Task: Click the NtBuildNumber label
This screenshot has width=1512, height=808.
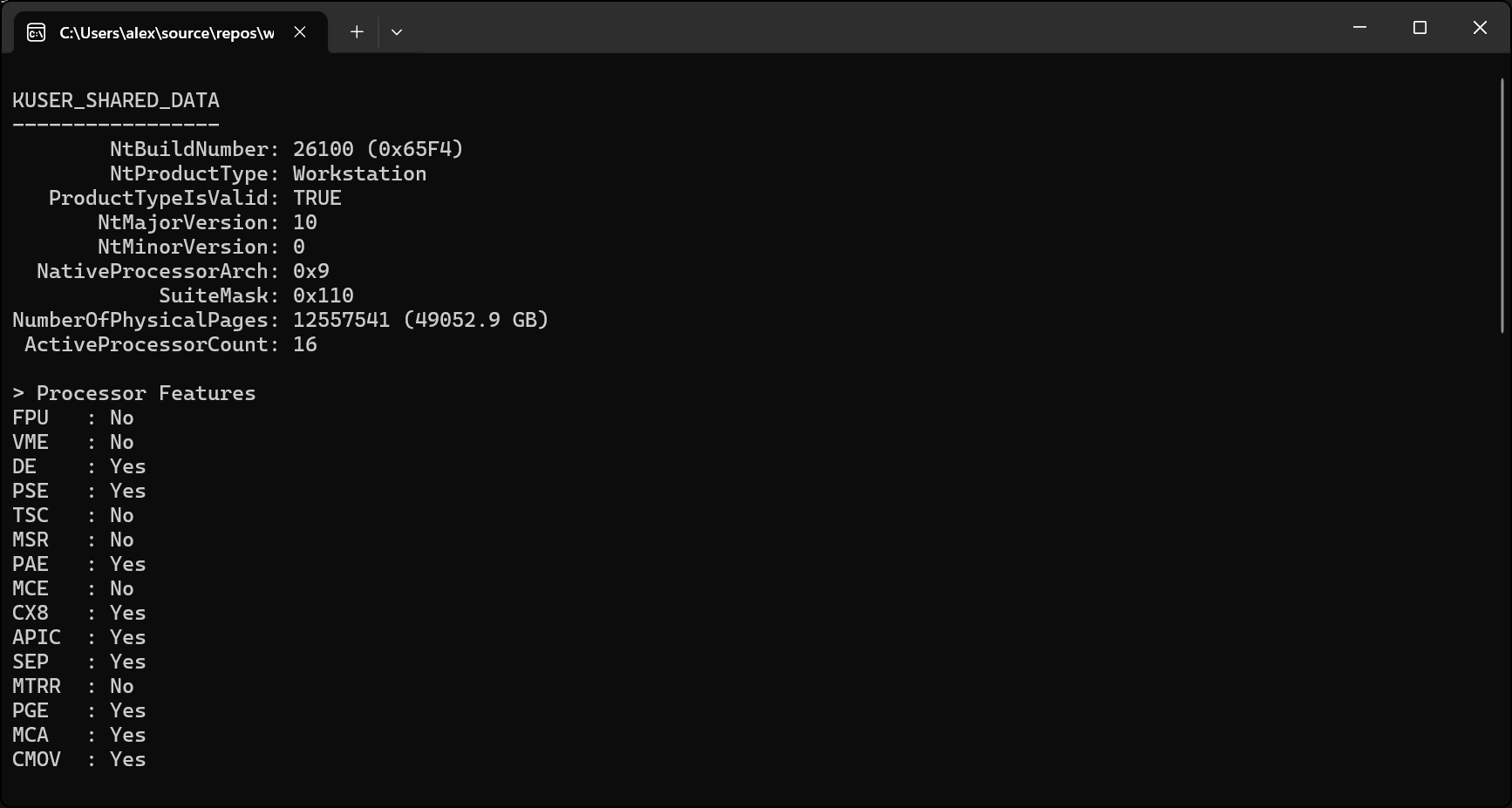Action: tap(194, 149)
